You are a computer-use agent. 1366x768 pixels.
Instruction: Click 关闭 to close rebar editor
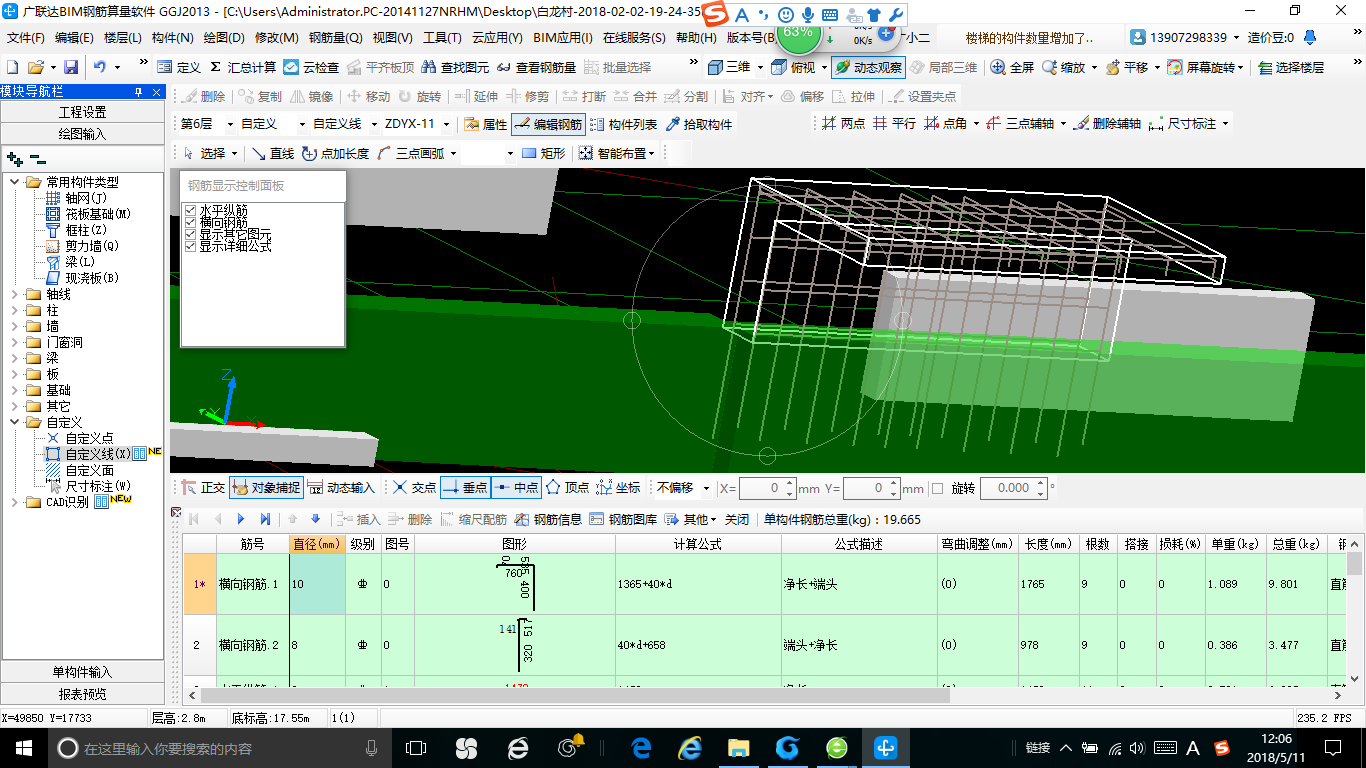click(737, 519)
